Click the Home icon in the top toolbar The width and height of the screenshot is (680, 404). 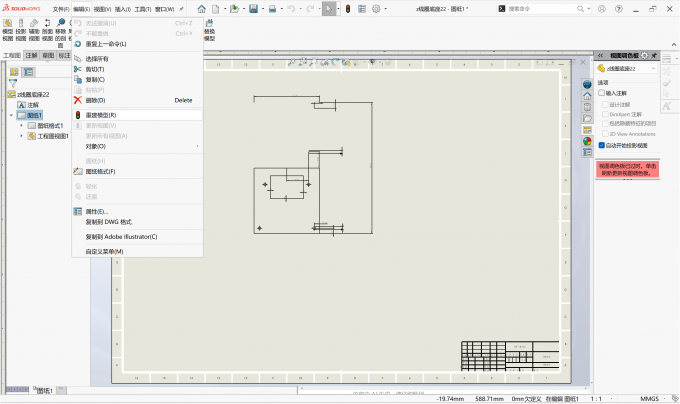tap(202, 9)
